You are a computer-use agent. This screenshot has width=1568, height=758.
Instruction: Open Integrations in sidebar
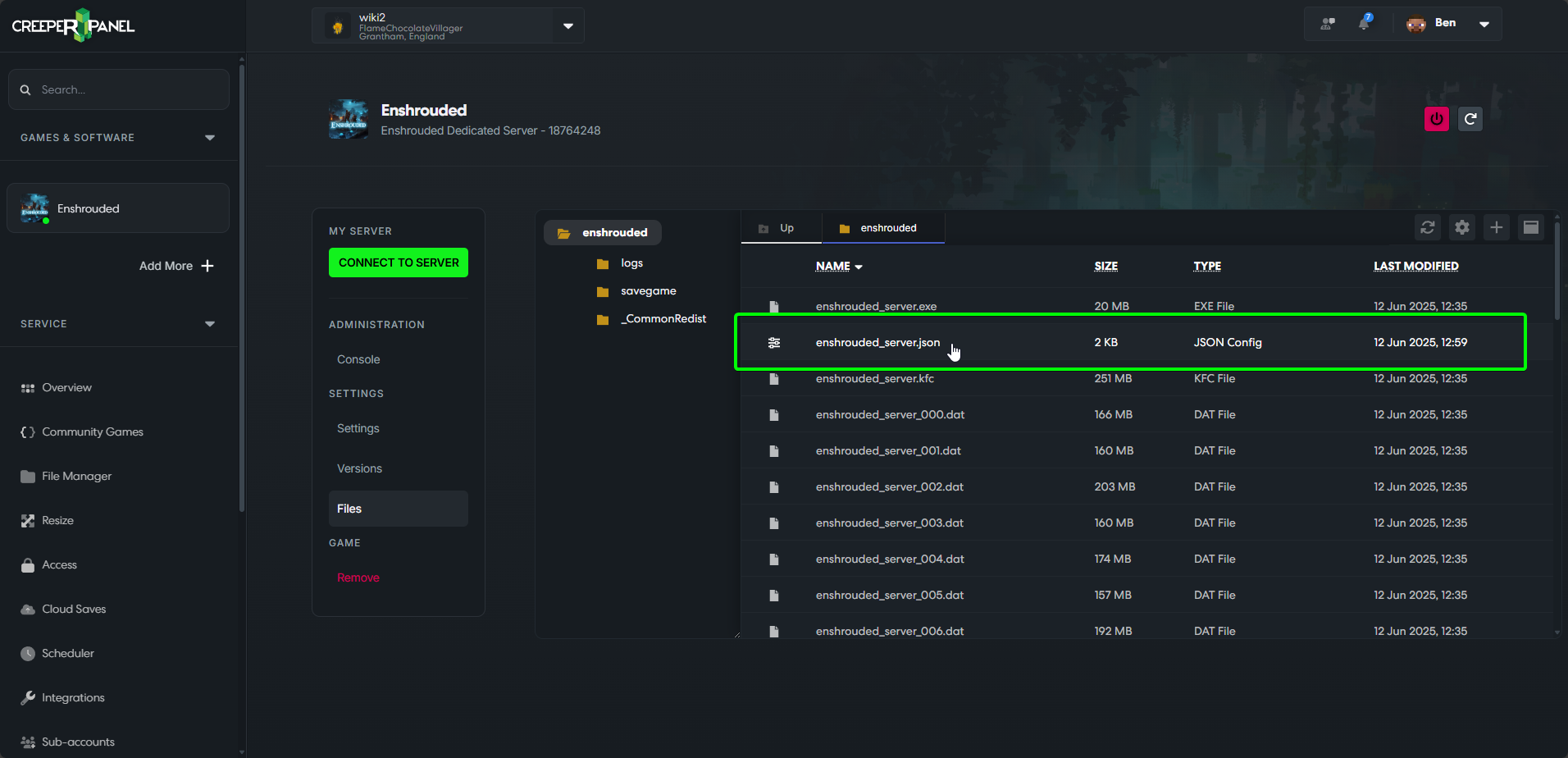click(63, 698)
